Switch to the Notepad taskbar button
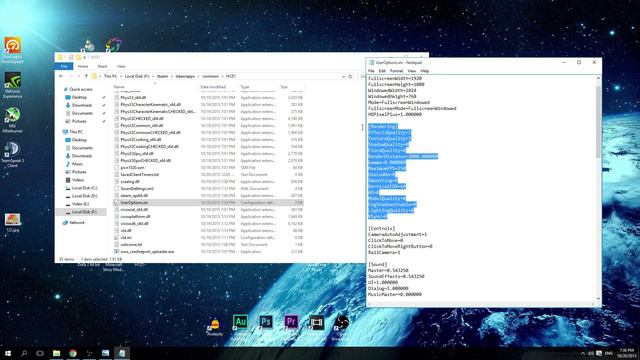The image size is (640, 360). tap(122, 353)
